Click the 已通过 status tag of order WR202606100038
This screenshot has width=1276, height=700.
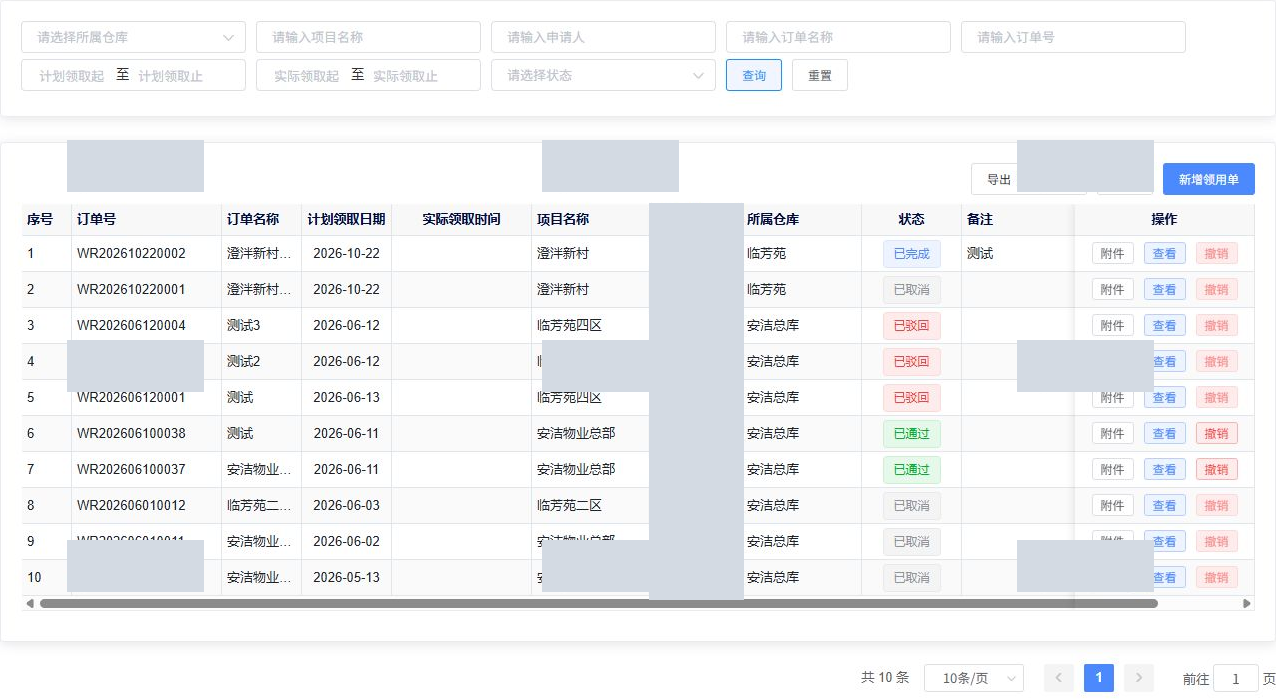[x=912, y=434]
